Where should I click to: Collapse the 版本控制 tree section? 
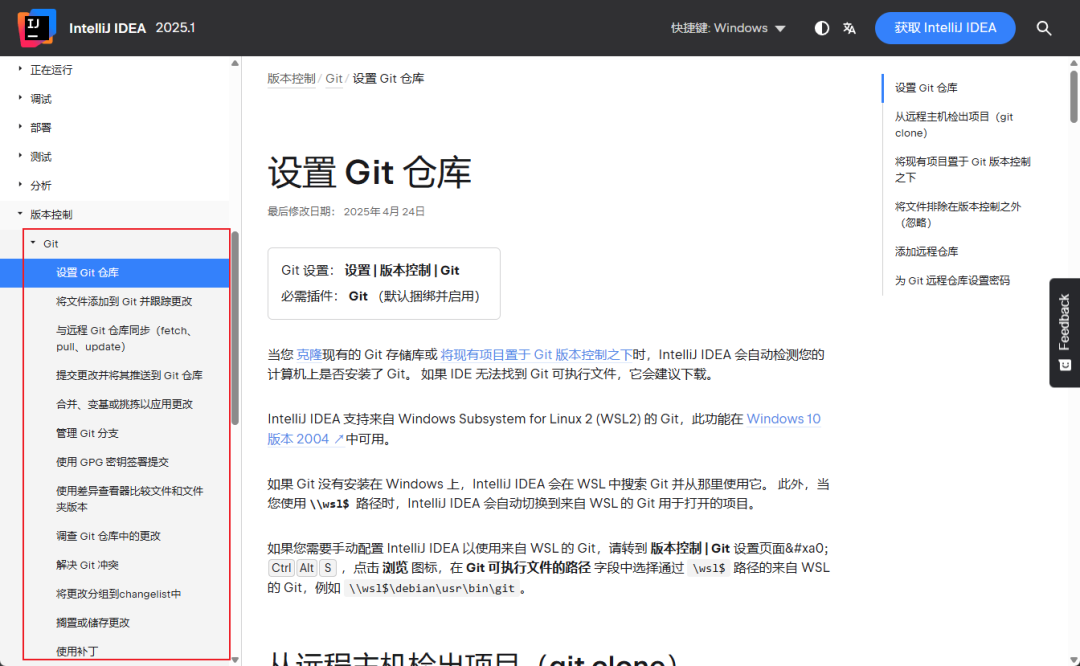pyautogui.click(x=20, y=214)
